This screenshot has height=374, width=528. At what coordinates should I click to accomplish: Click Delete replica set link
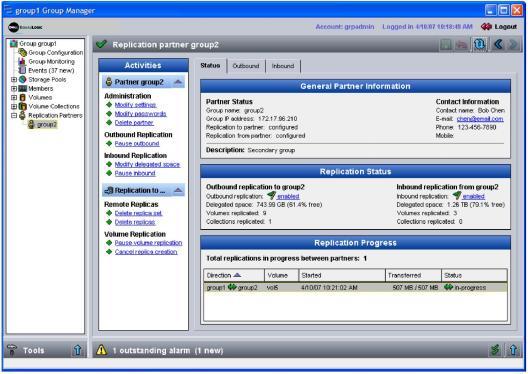(138, 213)
